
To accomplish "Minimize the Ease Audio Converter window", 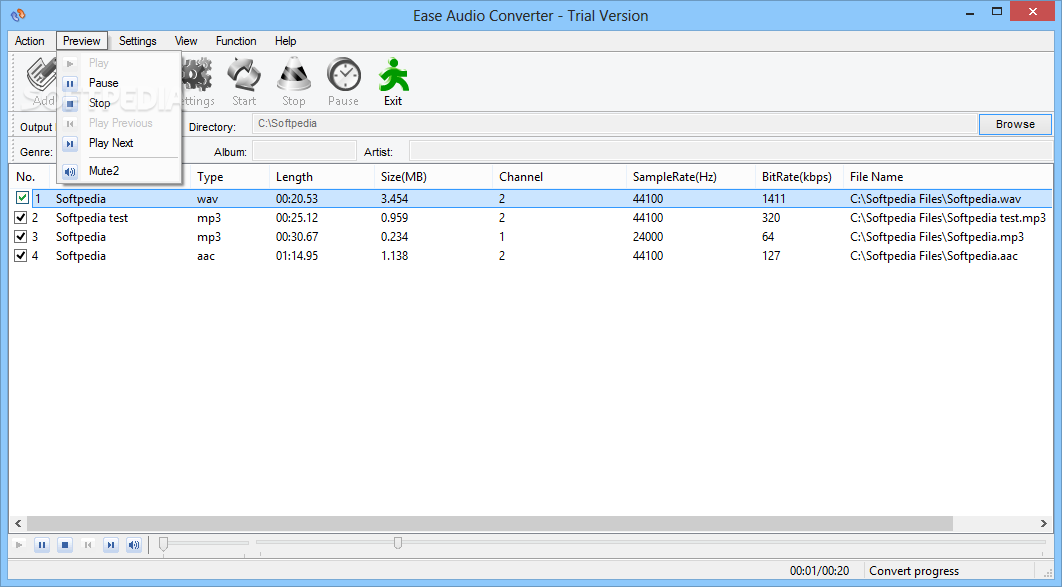I will click(970, 12).
